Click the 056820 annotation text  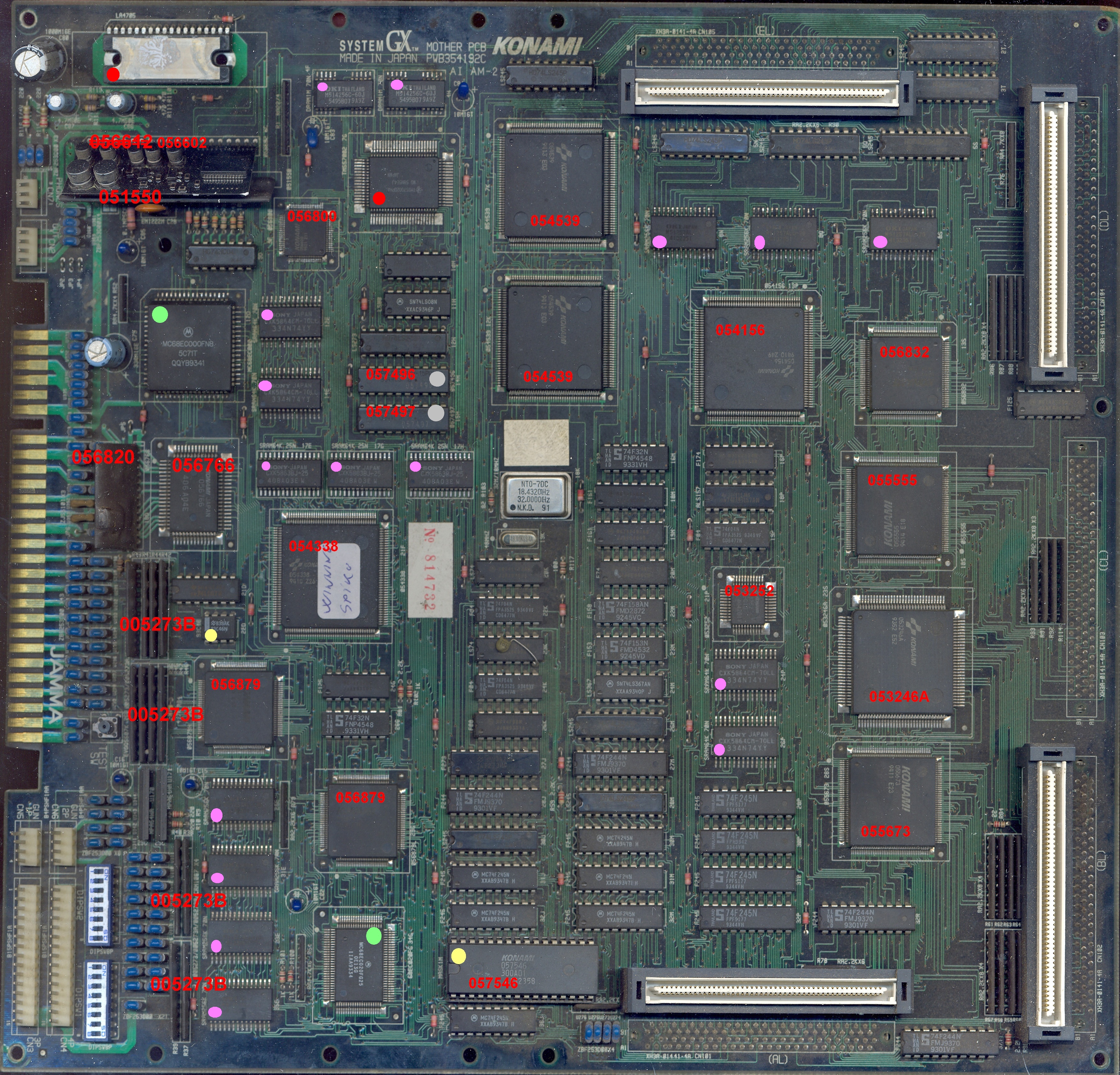(x=103, y=457)
